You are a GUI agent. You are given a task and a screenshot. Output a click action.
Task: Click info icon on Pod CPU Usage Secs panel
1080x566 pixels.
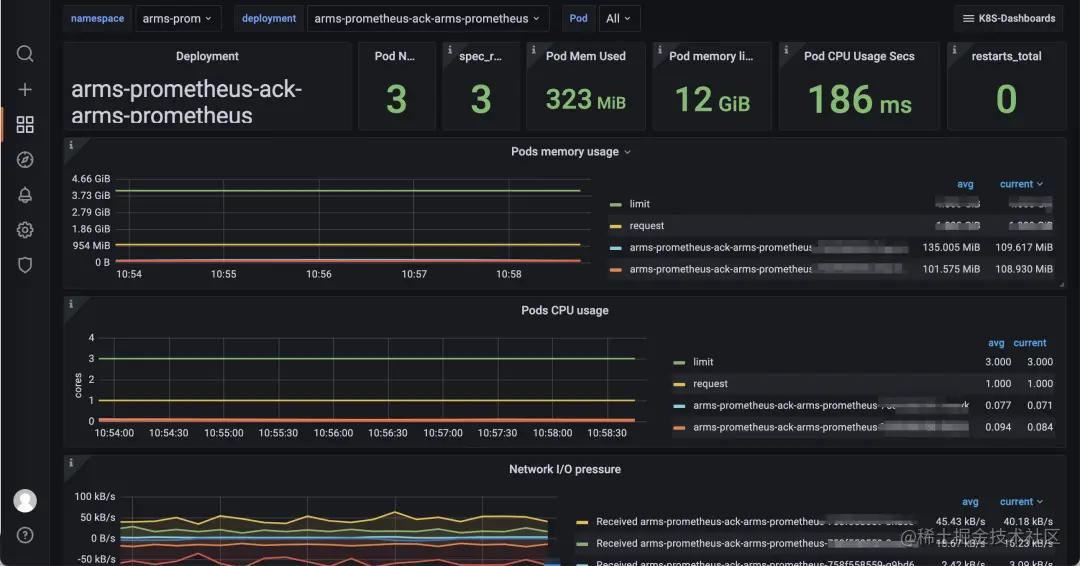click(786, 50)
